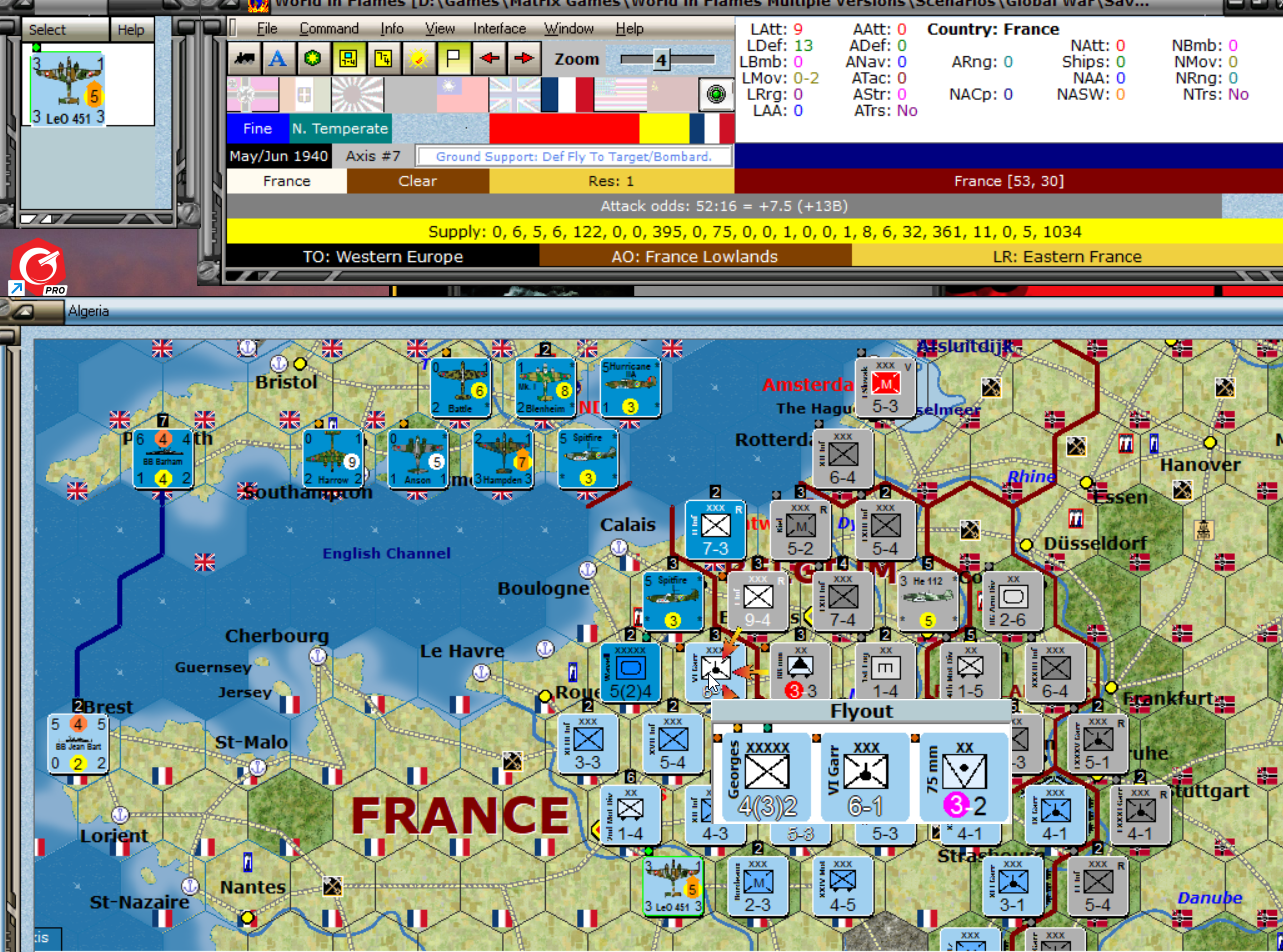This screenshot has width=1283, height=952.
Task: Select the Bordeaux 2-3 militia counter
Action: [x=758, y=886]
